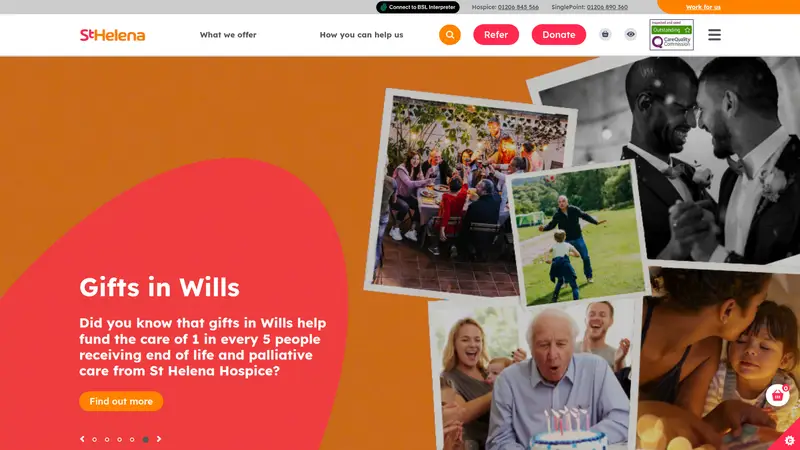The height and width of the screenshot is (450, 800).
Task: Toggle the accessibility eye icon
Action: [631, 34]
